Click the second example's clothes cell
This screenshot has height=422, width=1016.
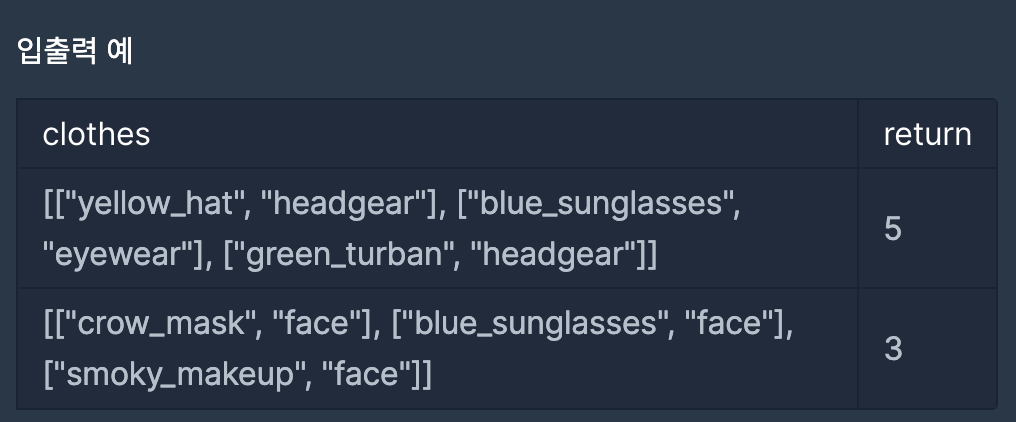click(x=437, y=348)
